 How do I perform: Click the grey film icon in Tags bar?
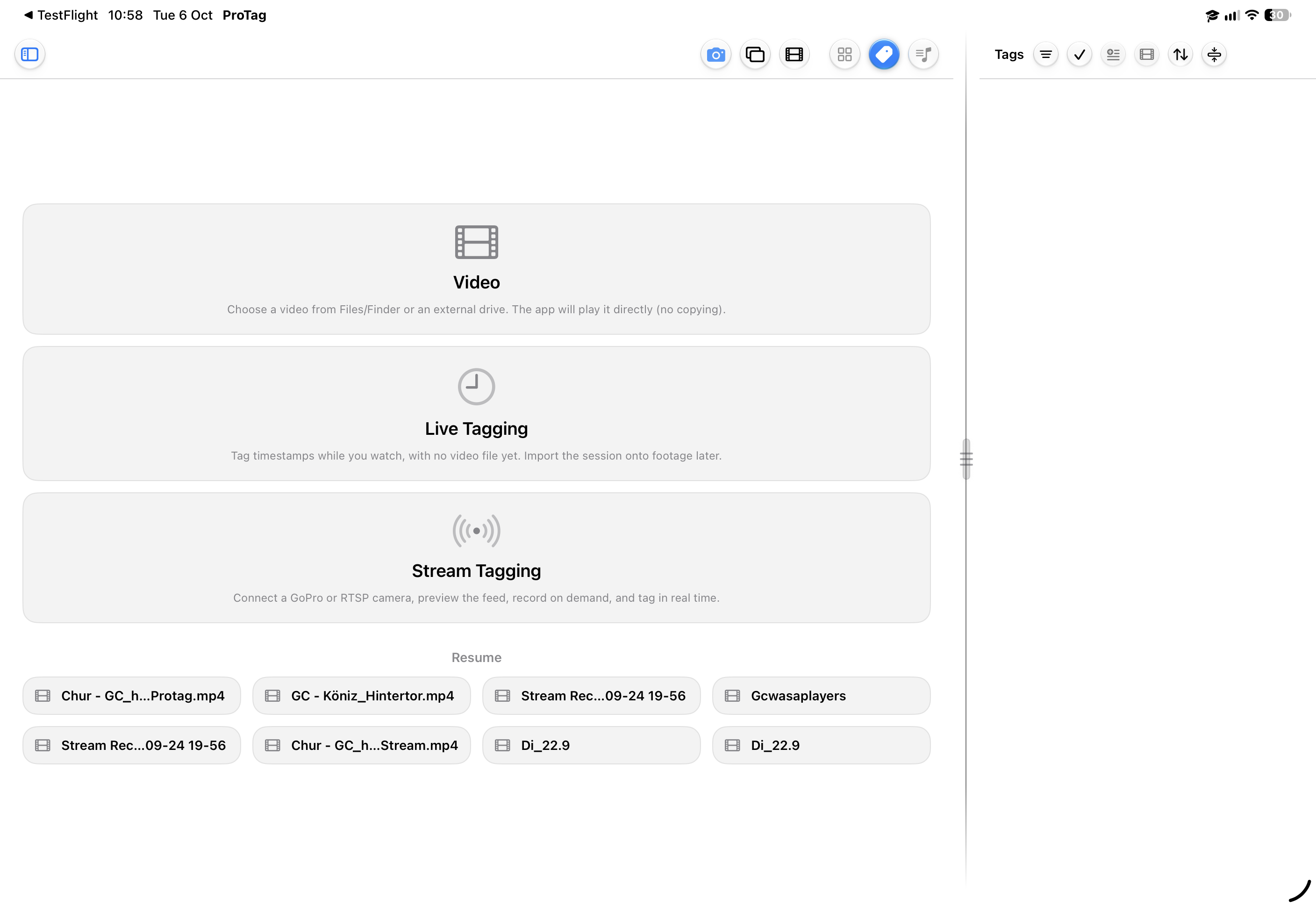click(1147, 55)
